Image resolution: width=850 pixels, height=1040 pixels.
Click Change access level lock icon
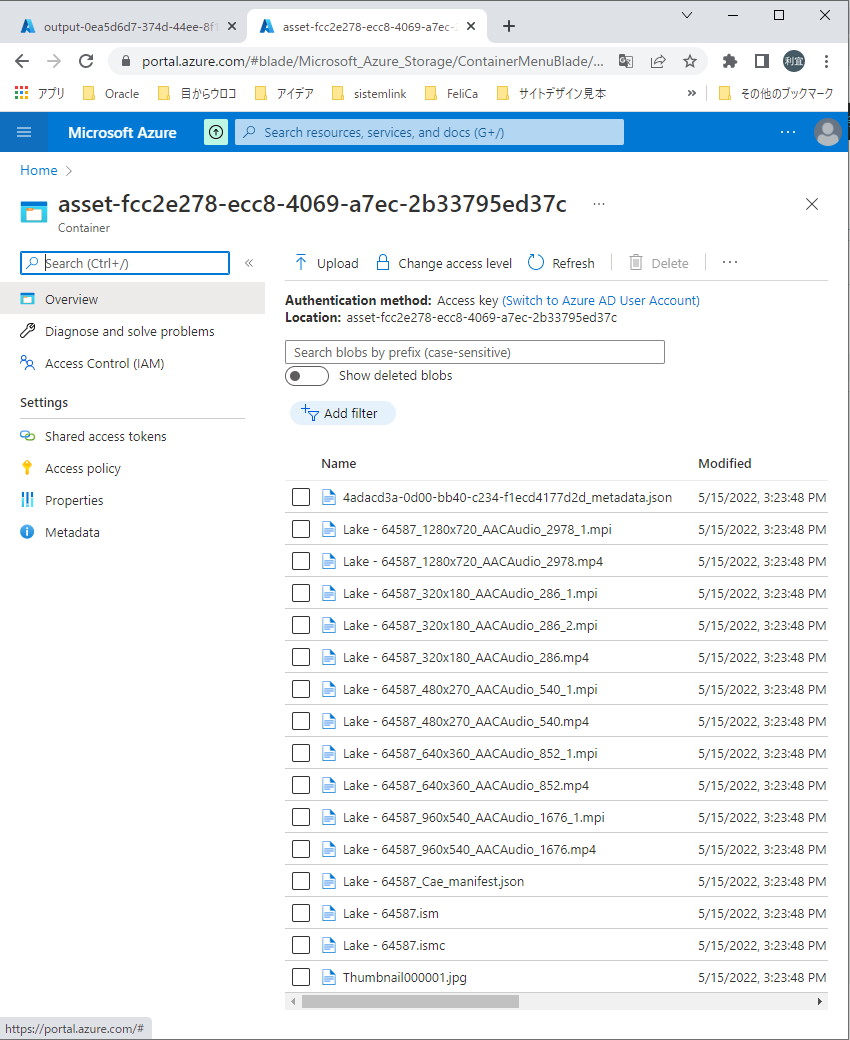pyautogui.click(x=383, y=263)
